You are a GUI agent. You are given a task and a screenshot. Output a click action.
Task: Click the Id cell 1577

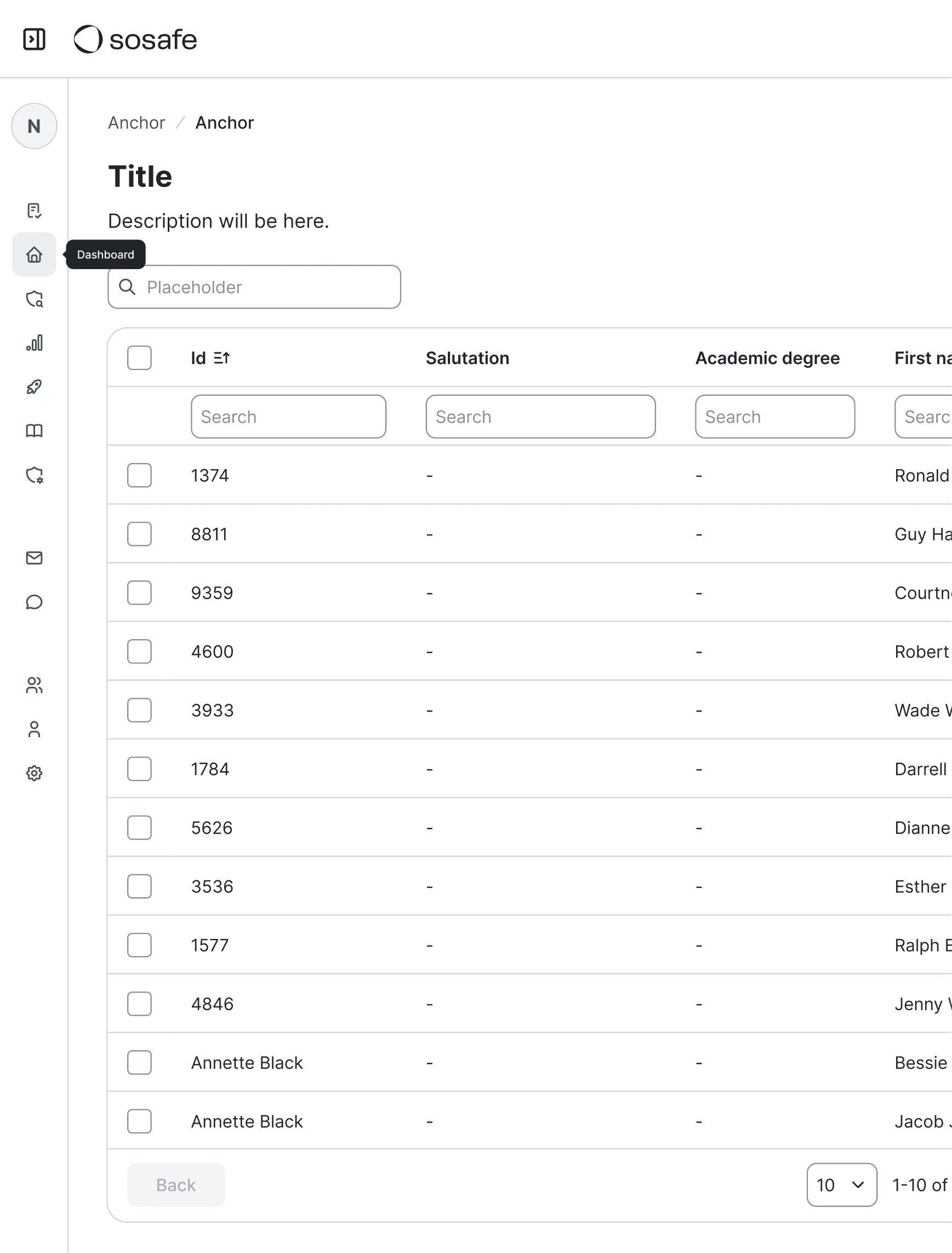tap(210, 946)
